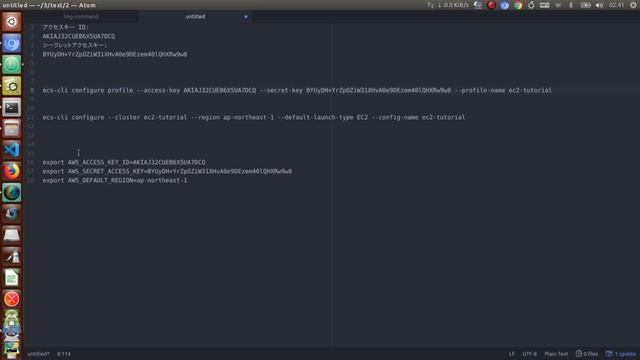
Task: Click line number 8 in the gutter
Action: 32,90
